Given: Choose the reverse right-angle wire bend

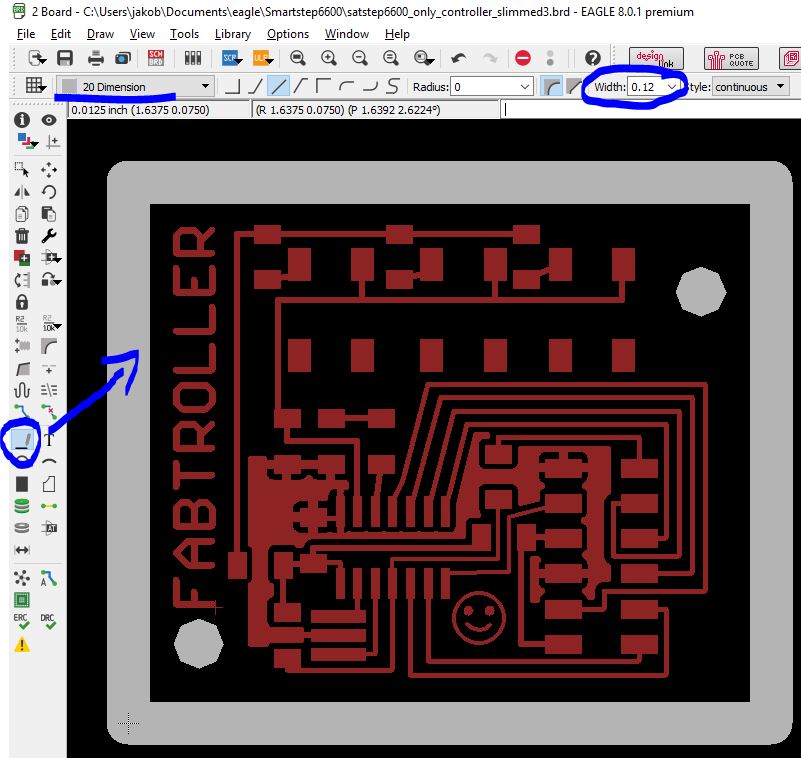Looking at the screenshot, I should pyautogui.click(x=323, y=86).
